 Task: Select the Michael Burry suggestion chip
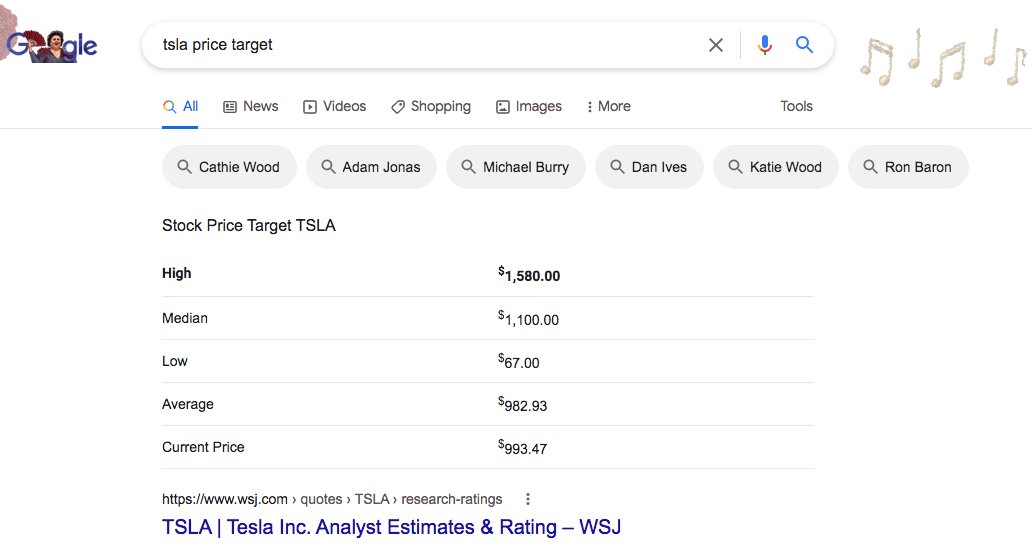point(515,167)
